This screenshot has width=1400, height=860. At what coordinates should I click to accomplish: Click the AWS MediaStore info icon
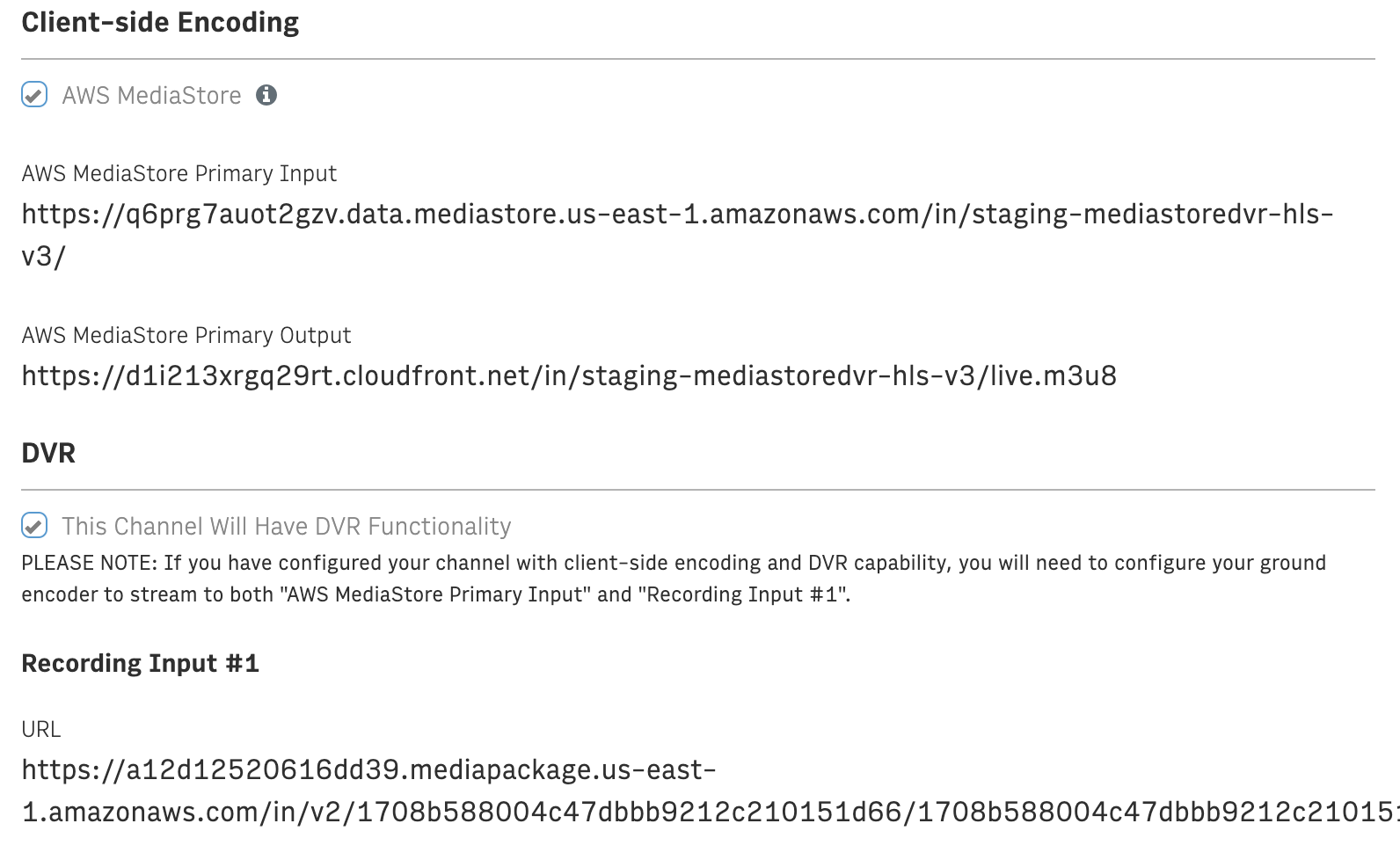pyautogui.click(x=266, y=95)
